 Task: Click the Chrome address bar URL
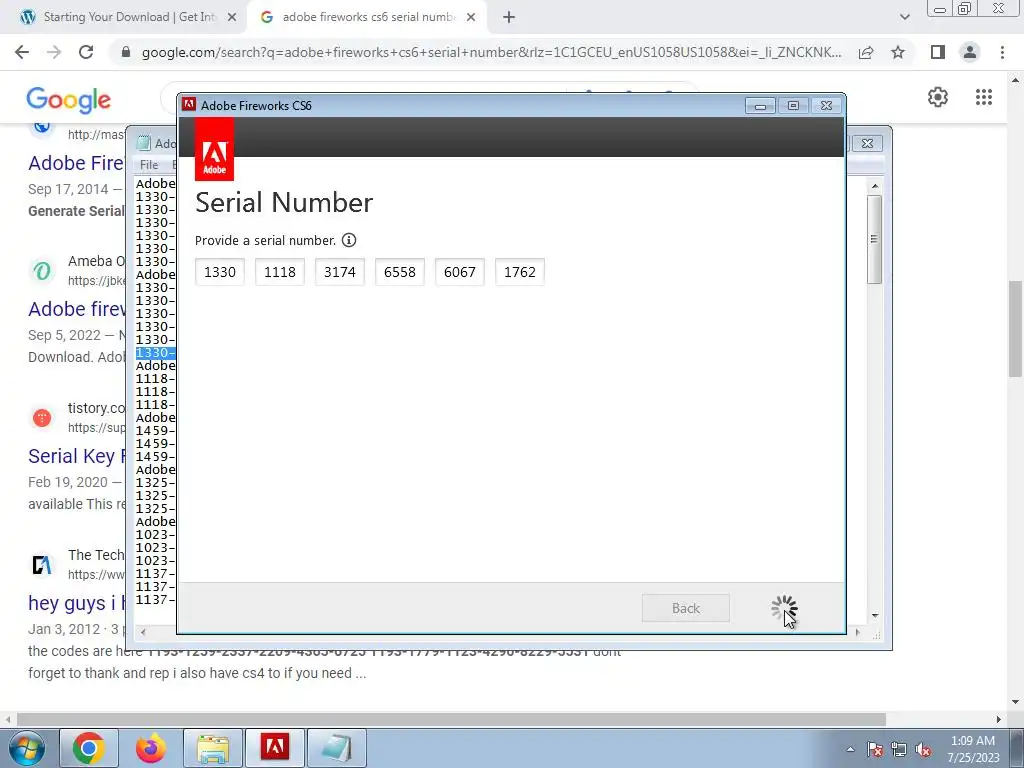(x=491, y=52)
